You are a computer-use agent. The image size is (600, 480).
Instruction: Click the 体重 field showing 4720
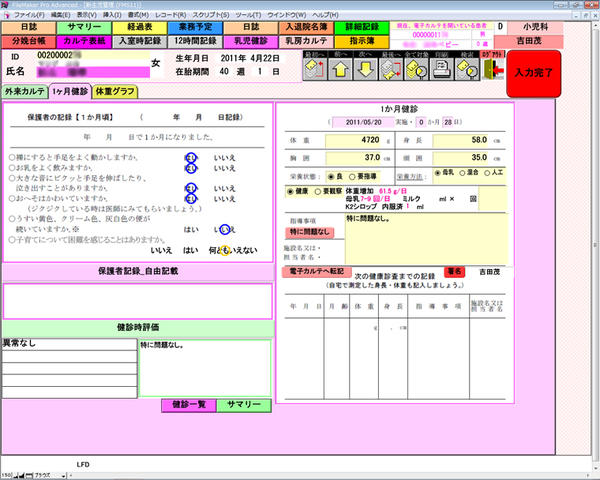(353, 140)
